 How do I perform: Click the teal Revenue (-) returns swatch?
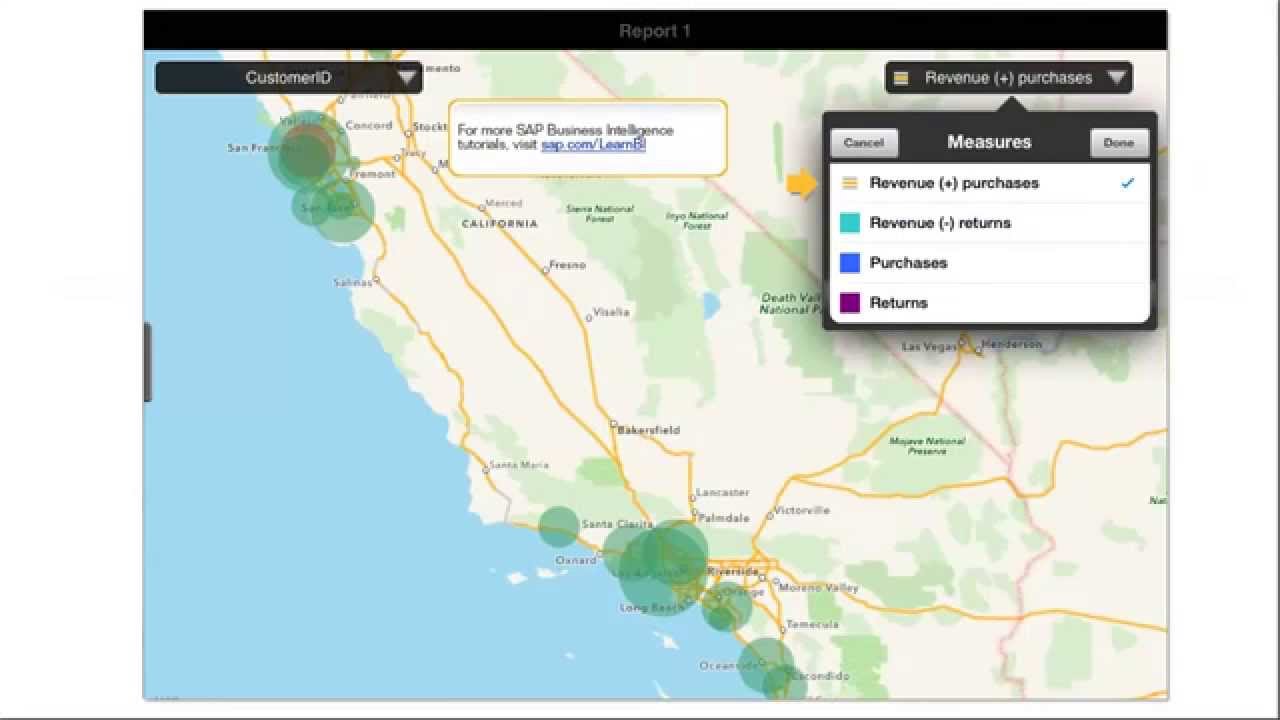pos(850,223)
